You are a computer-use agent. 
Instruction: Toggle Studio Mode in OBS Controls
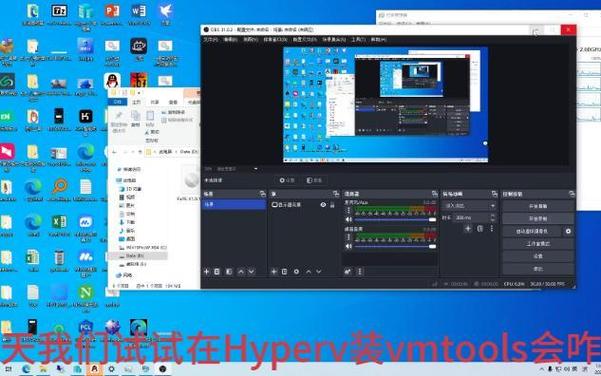click(x=538, y=244)
